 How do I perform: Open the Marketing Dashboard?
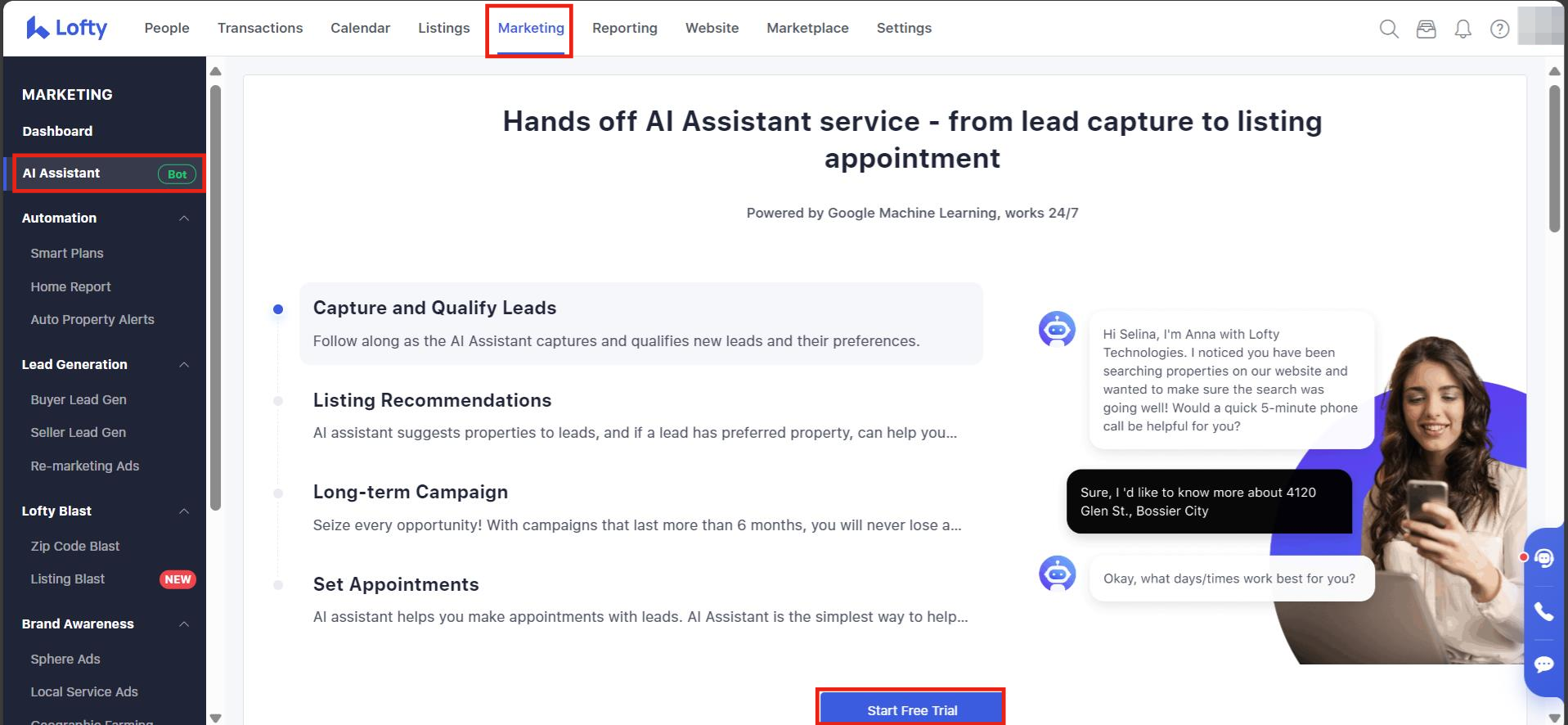(57, 131)
